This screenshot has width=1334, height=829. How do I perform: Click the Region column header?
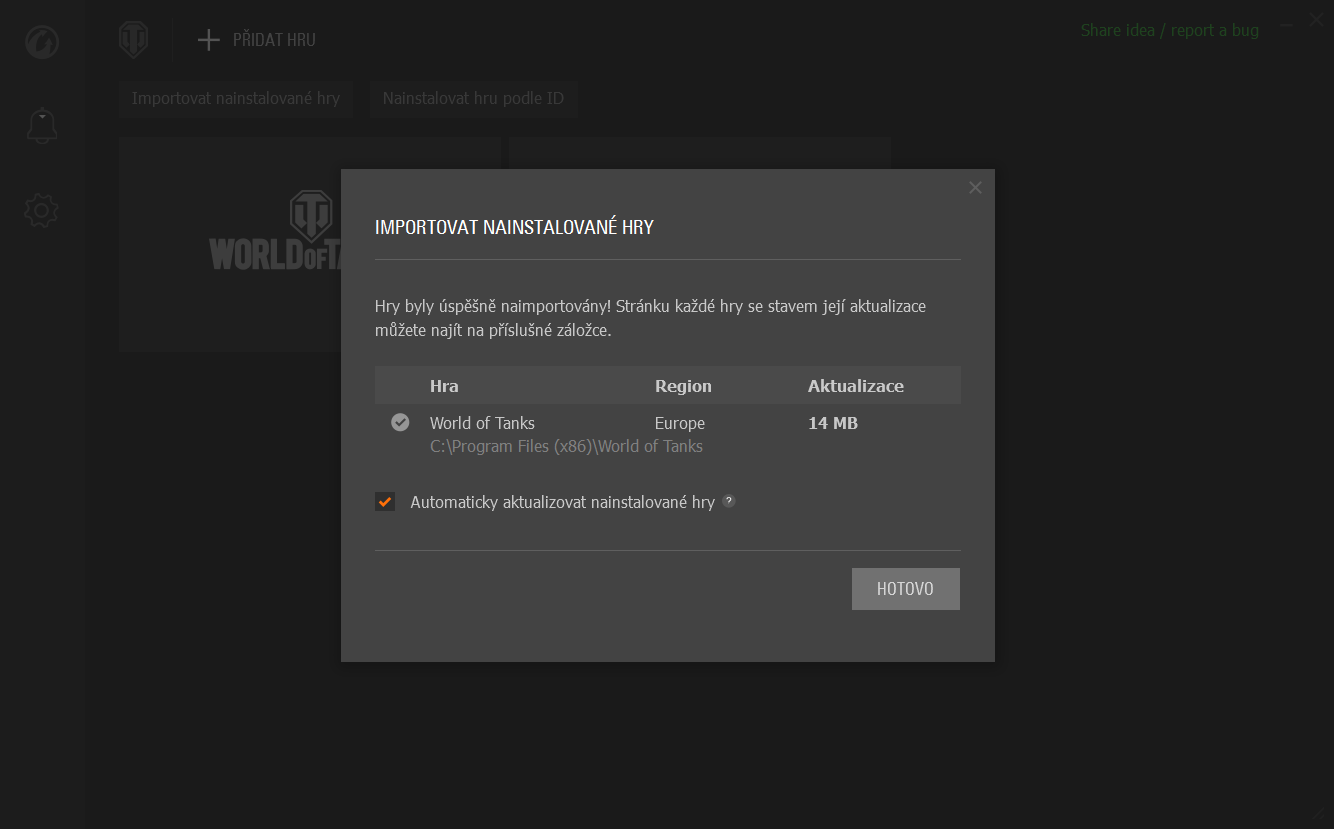click(x=683, y=386)
